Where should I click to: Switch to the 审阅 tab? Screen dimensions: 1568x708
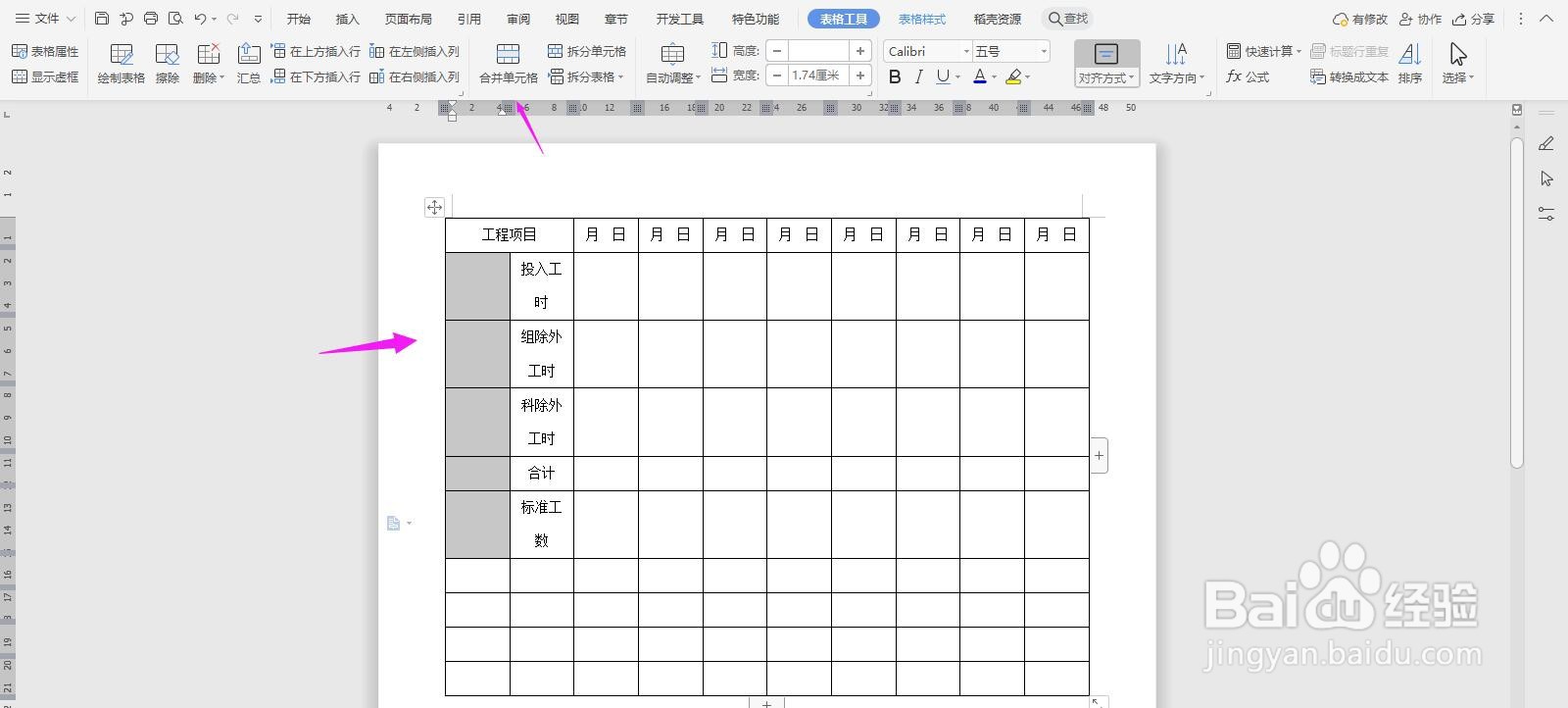click(x=518, y=19)
